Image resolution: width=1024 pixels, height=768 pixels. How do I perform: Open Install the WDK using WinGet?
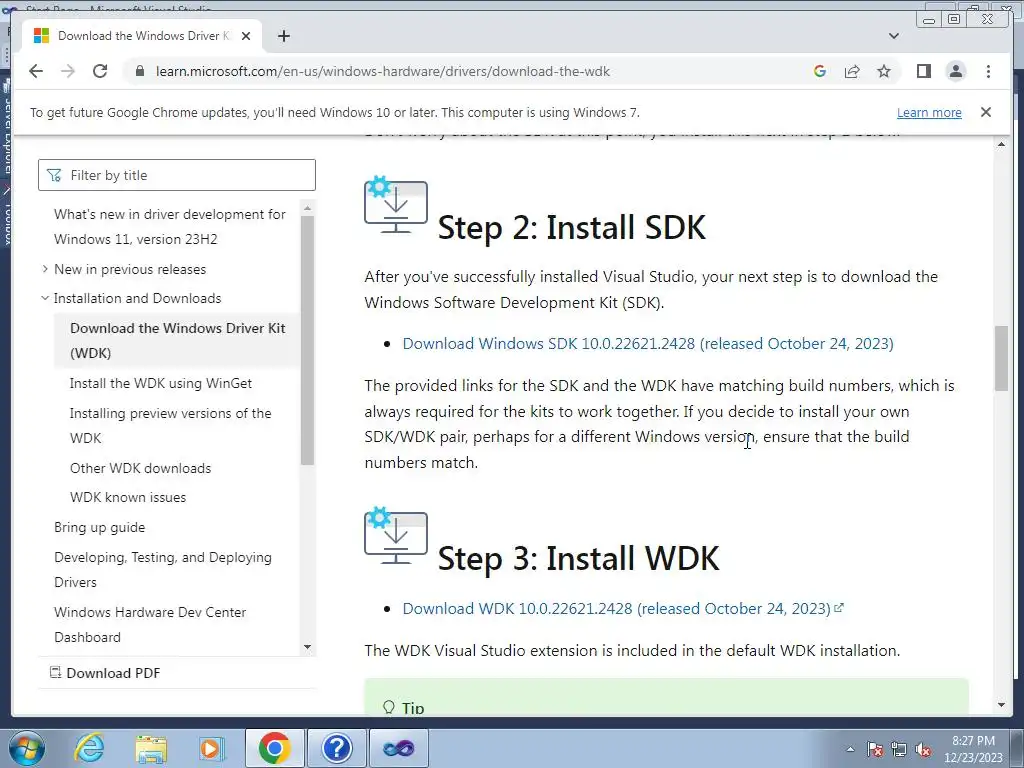tap(161, 383)
